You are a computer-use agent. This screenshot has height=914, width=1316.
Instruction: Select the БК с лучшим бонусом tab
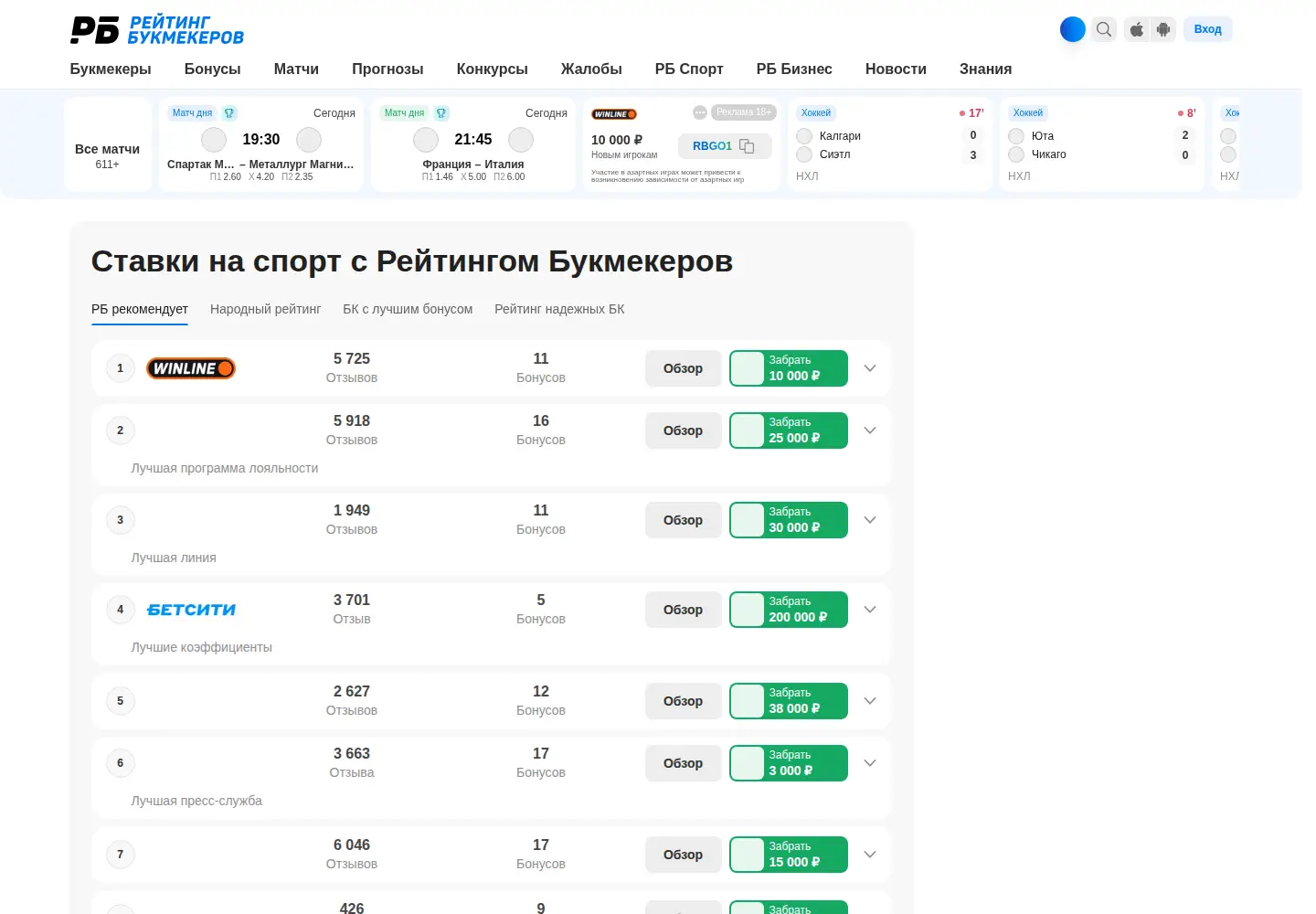coord(408,309)
